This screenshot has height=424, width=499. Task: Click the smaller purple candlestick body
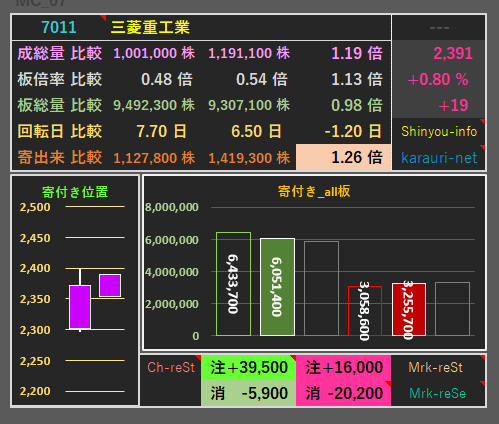coord(110,285)
